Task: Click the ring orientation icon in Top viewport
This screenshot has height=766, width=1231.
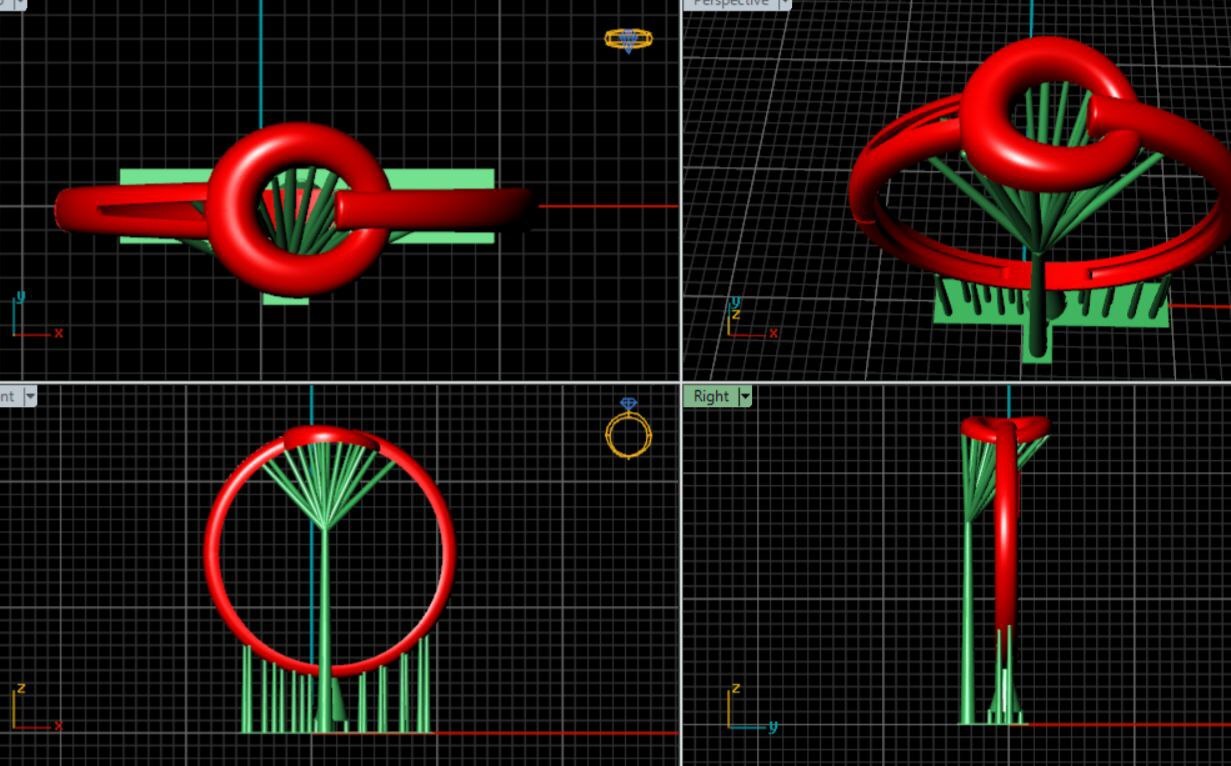Action: [x=628, y=40]
